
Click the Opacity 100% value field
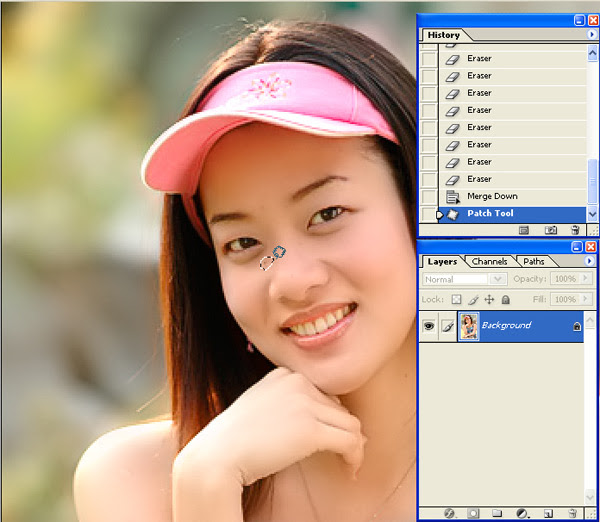coord(565,279)
